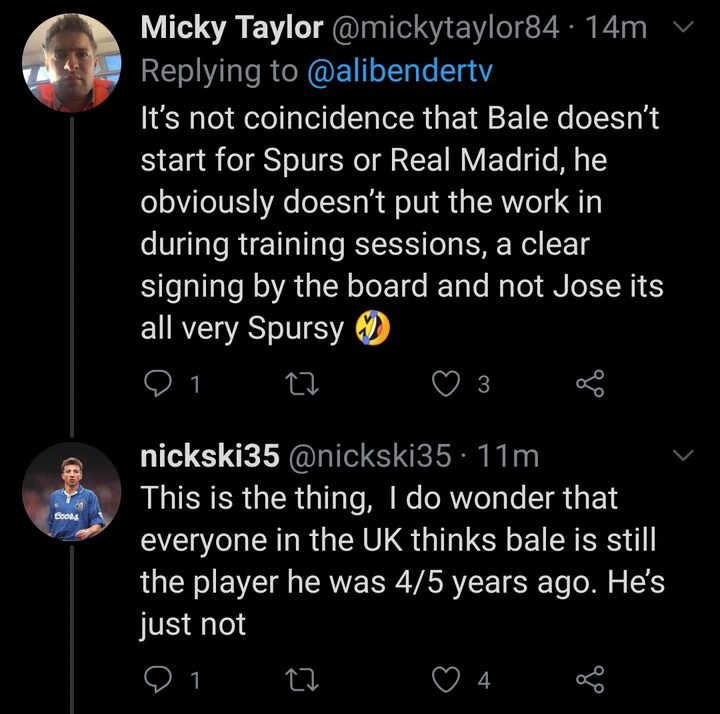Retweet Micky Taylor's tweet about Bale
Viewport: 720px width, 714px height.
[x=302, y=383]
